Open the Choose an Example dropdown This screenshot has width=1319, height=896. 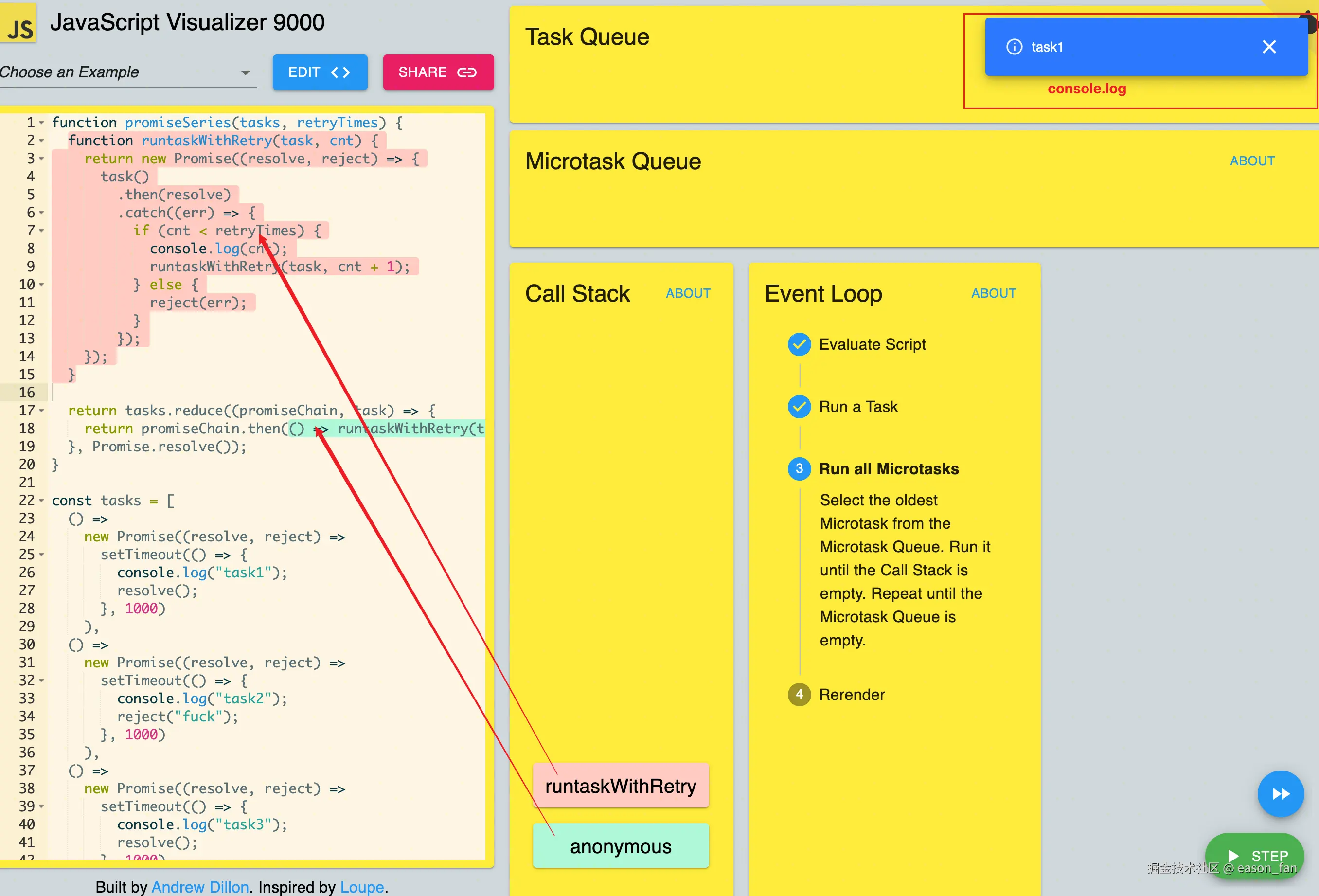coord(128,72)
